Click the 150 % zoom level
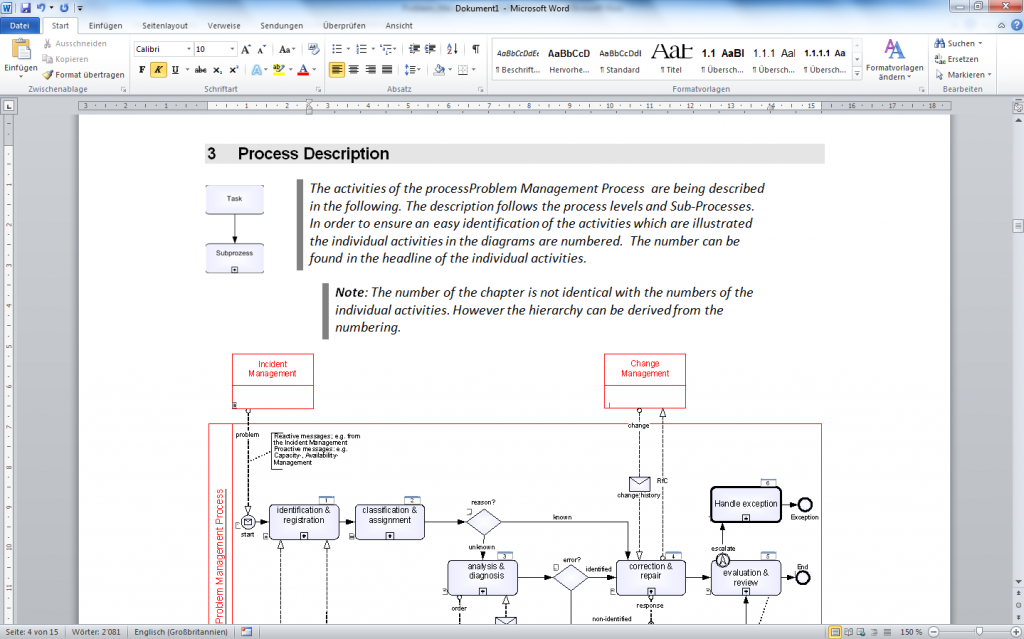Viewport: 1024px width, 639px height. [911, 632]
